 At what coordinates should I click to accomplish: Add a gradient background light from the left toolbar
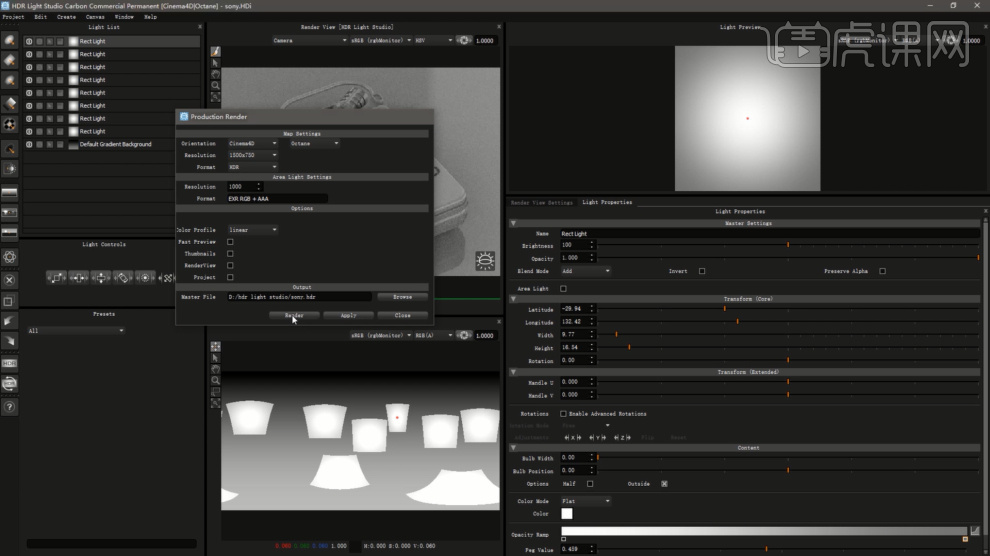(9, 192)
